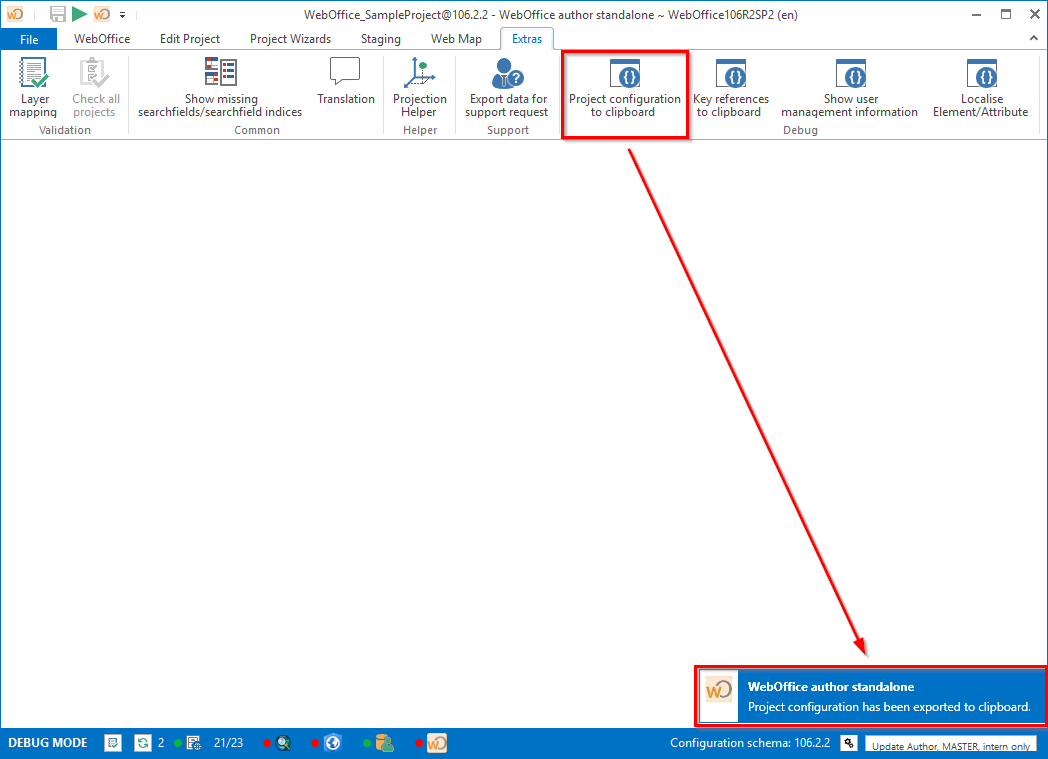Toggle the red indicator beside the WebOffice status icon
Screen dimensions: 1048x759
[417, 743]
